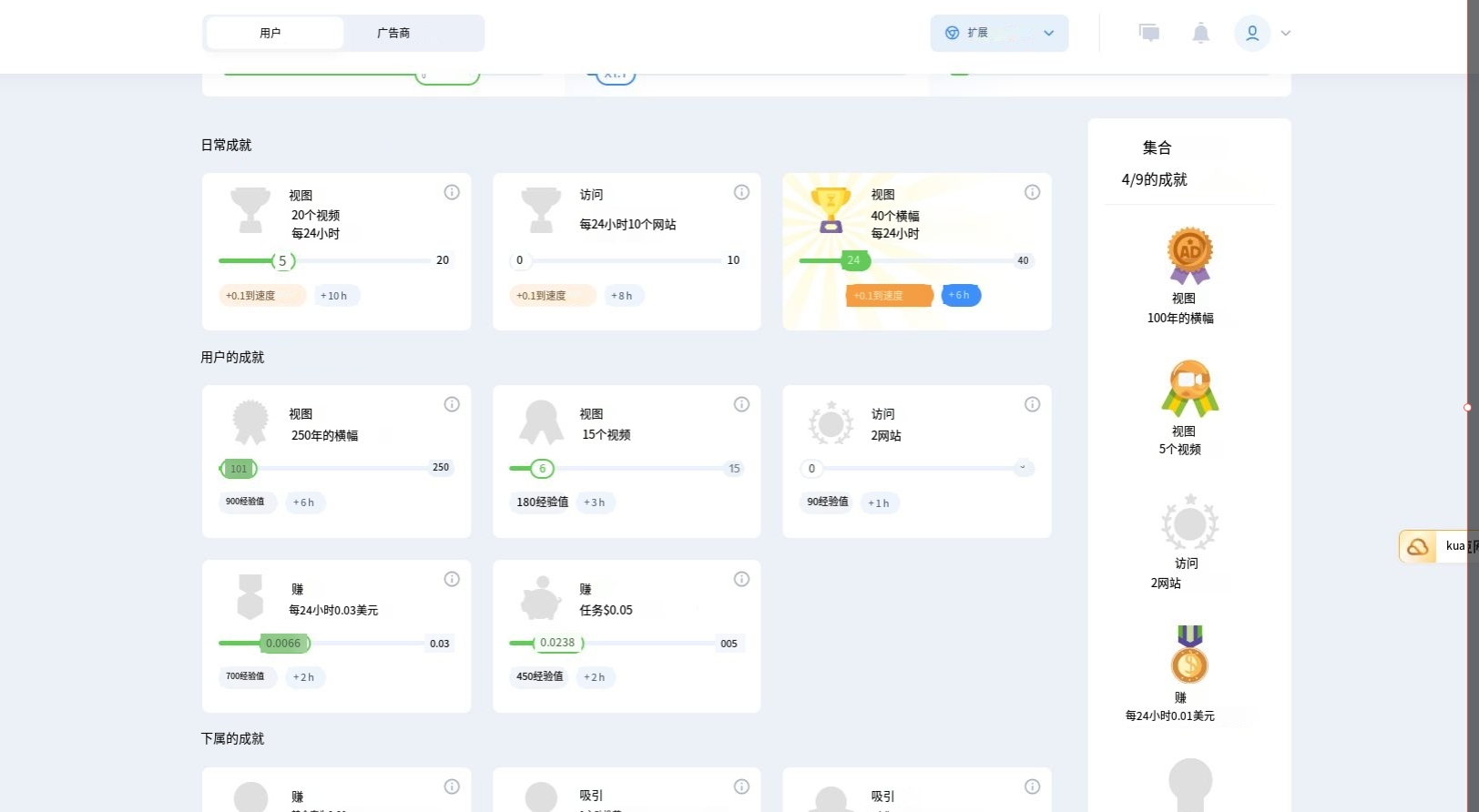
Task: Click the orange +0.1到速度 reward button
Action: pyautogui.click(x=889, y=296)
